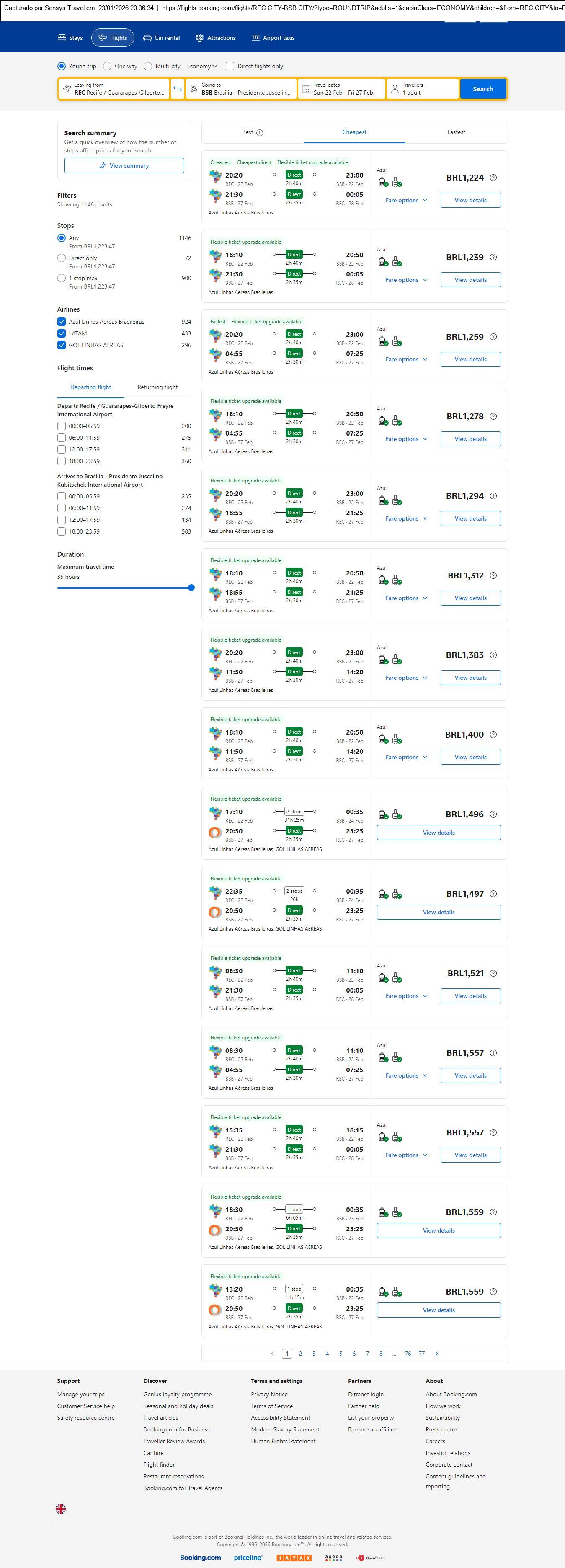Adjust the maximum travel time slider handle
Viewport: 565px width, 1568px height.
point(191,588)
